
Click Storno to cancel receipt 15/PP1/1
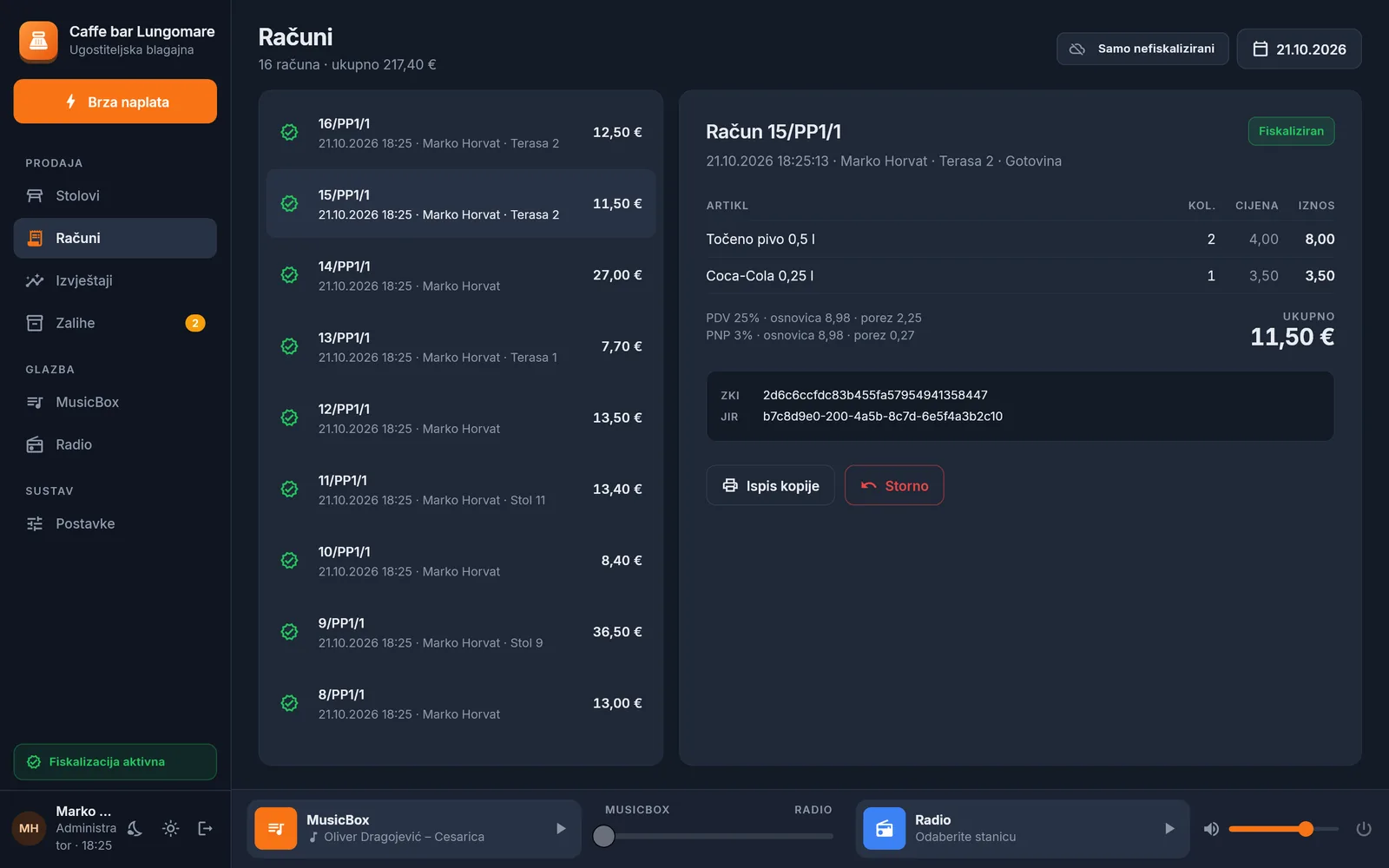pyautogui.click(x=894, y=485)
